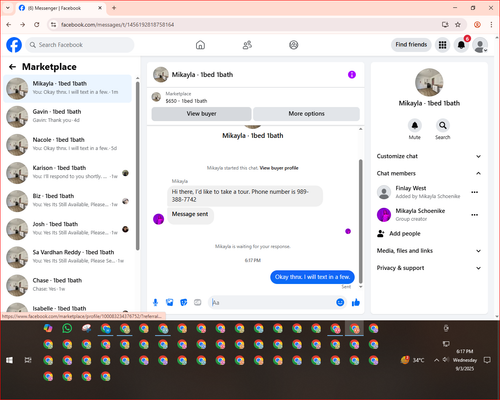This screenshot has width=500, height=400.
Task: Choose a GIF icon in composer
Action: point(198,302)
